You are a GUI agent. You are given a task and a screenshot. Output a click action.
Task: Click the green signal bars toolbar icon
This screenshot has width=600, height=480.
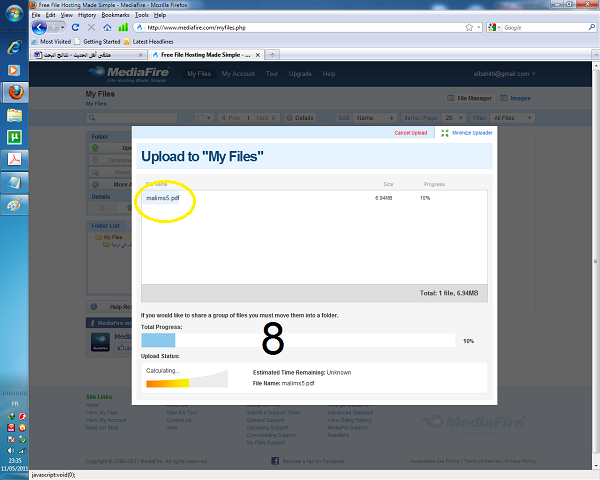123,27
